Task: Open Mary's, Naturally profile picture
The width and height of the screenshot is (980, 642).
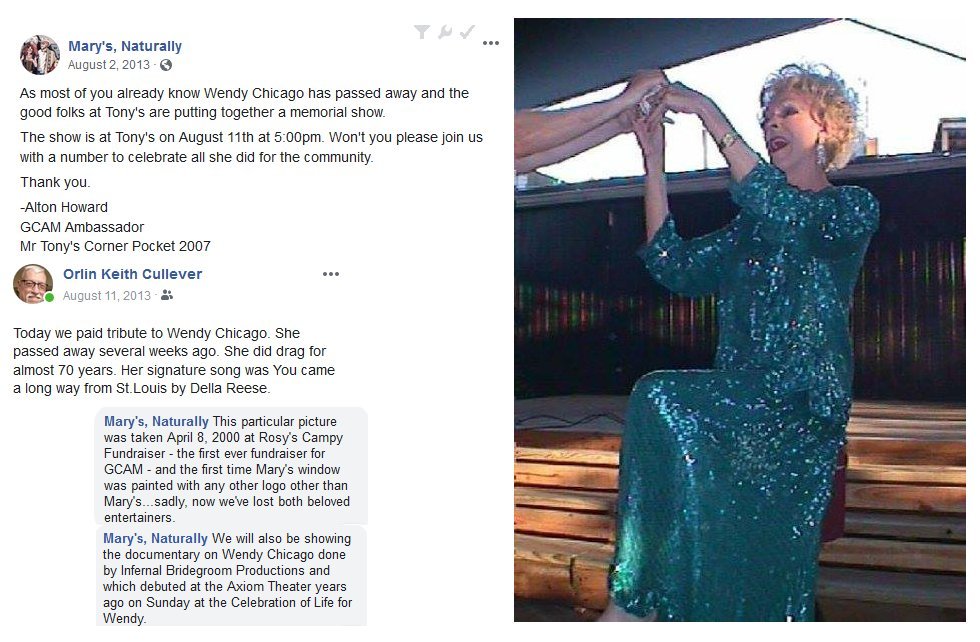Action: pos(40,55)
